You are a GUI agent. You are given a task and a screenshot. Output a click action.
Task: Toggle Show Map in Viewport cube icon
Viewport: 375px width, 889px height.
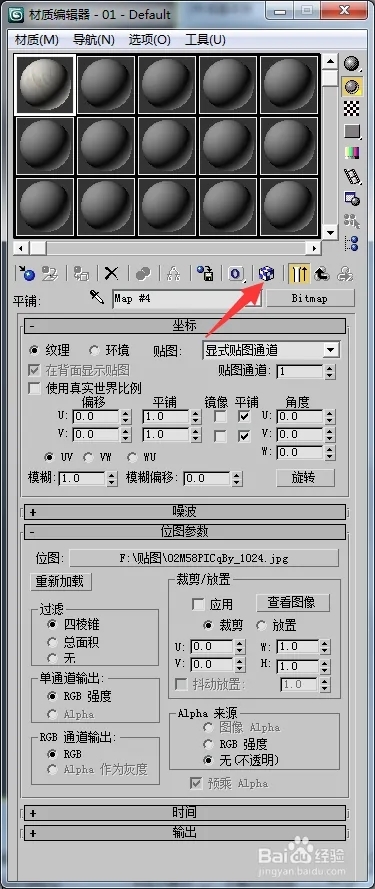click(x=266, y=273)
